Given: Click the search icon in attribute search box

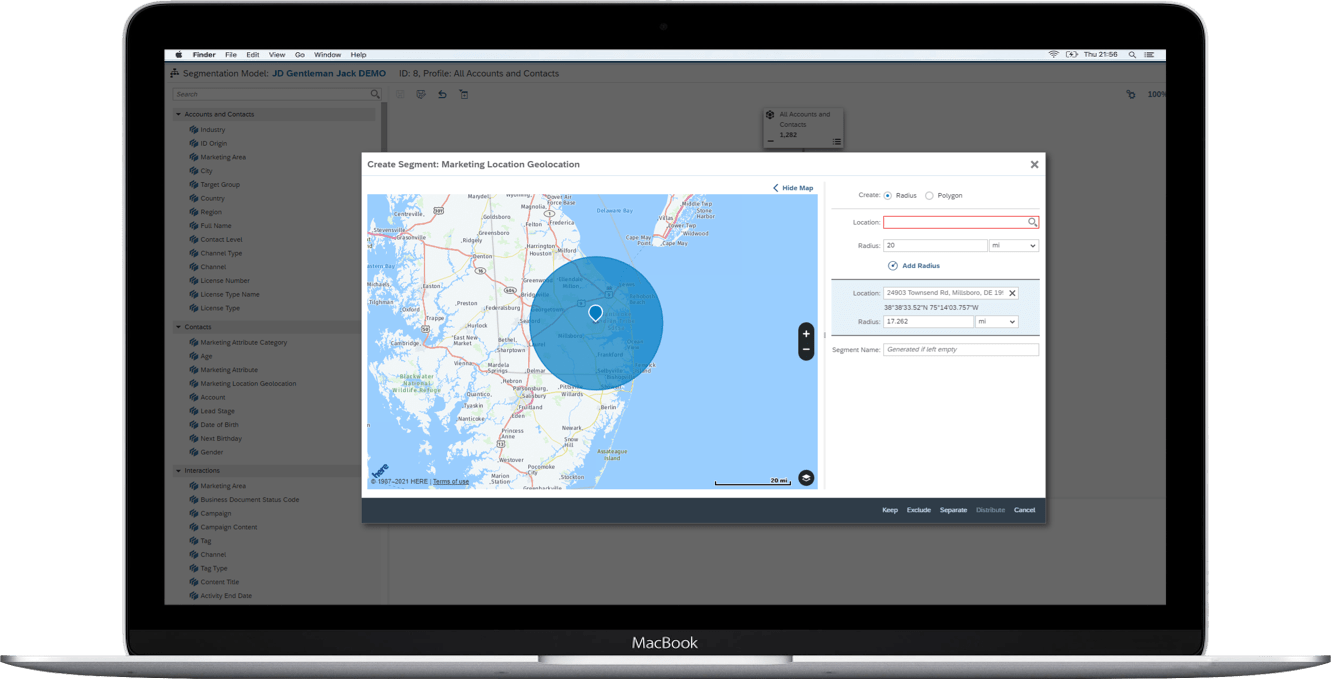Looking at the screenshot, I should [x=375, y=94].
